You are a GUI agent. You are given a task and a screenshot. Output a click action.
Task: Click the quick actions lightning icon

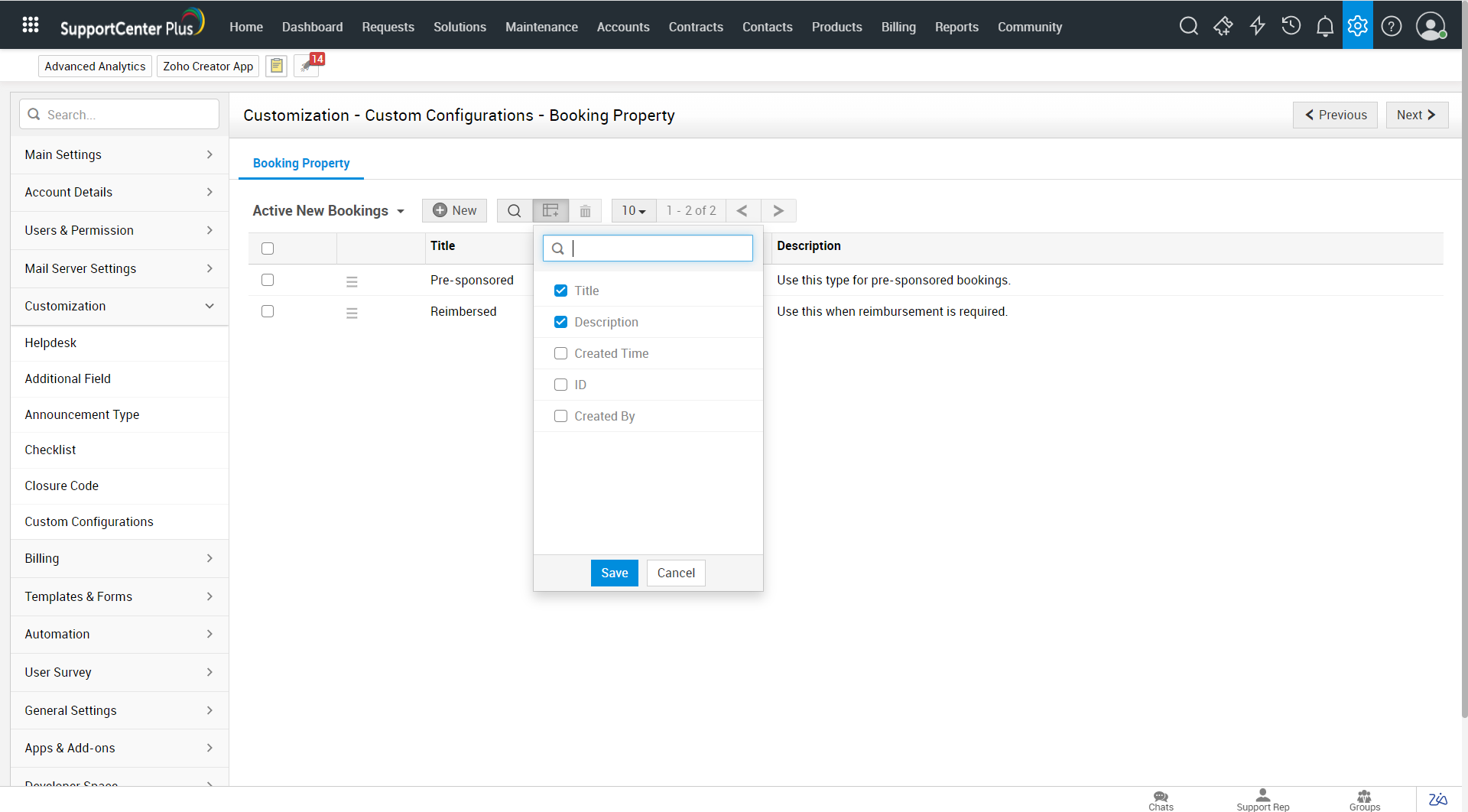(1257, 27)
